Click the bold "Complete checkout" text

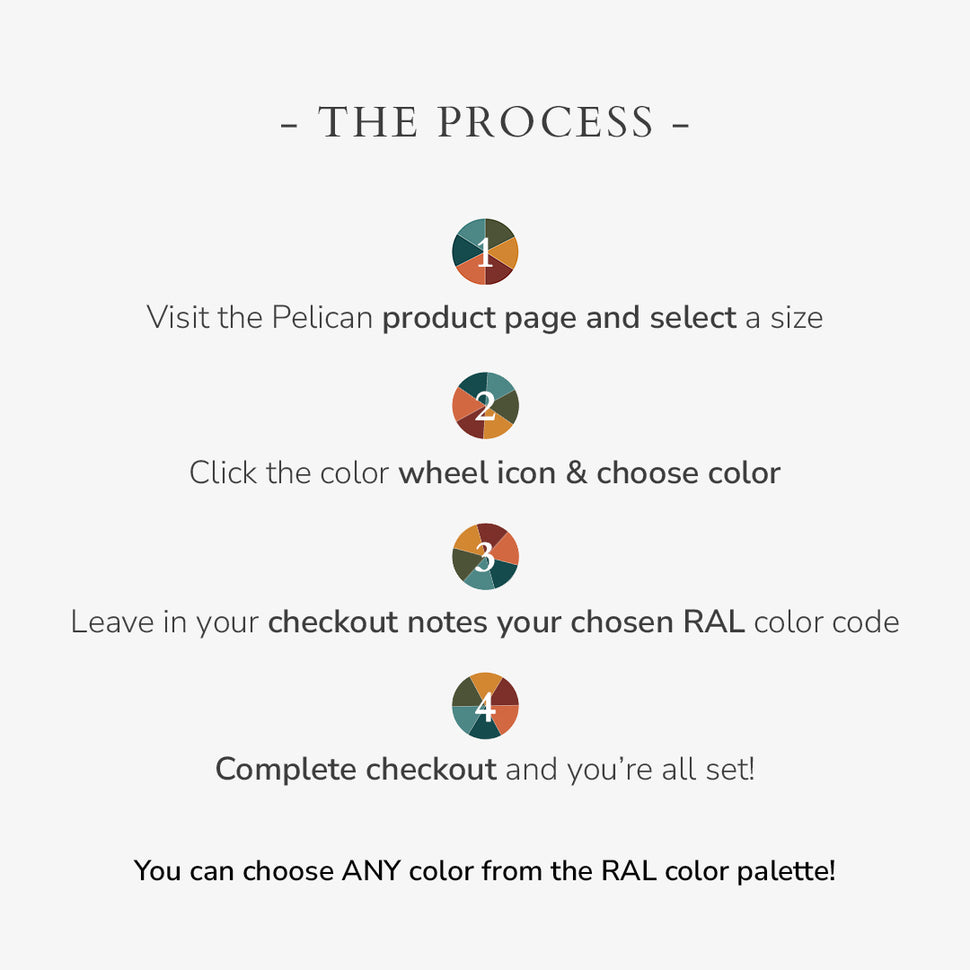[x=356, y=769]
